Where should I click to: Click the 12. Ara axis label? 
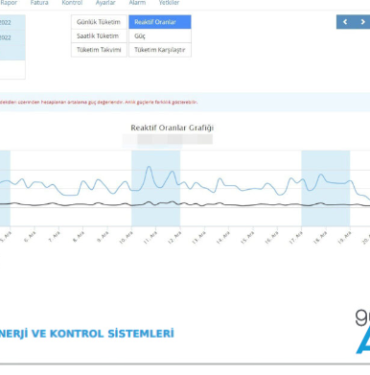[x=175, y=237]
